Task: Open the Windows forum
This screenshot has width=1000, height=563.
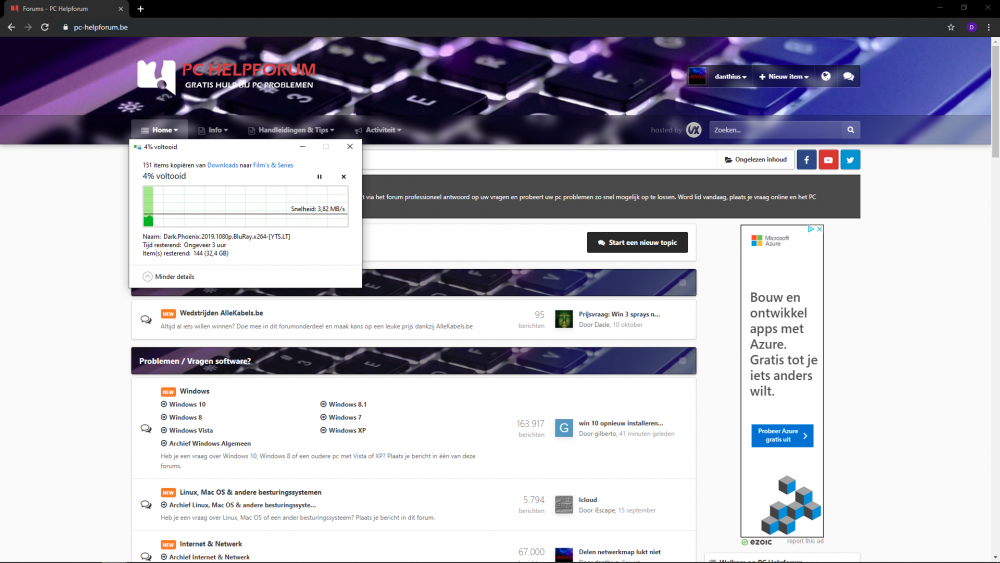Action: tap(195, 391)
